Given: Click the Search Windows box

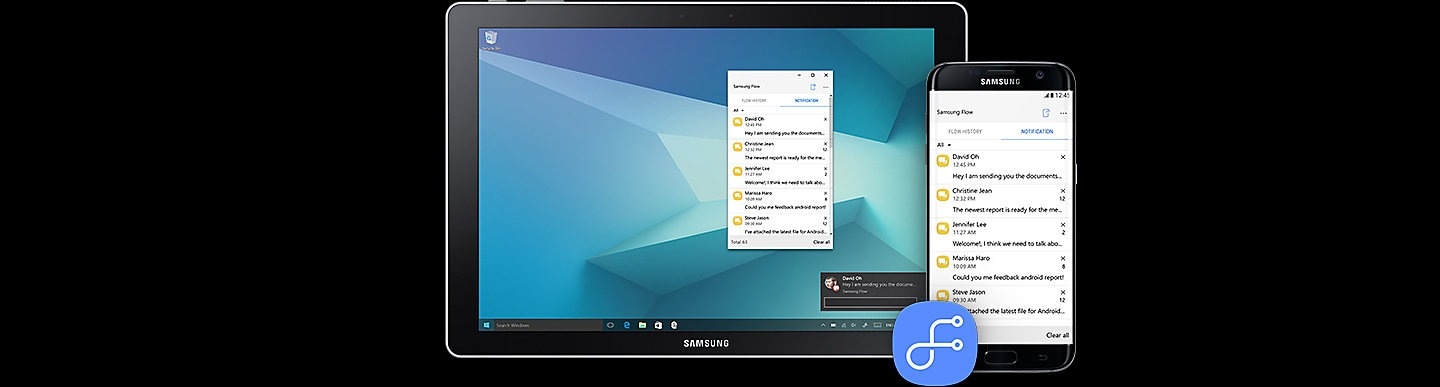Looking at the screenshot, I should [x=548, y=325].
